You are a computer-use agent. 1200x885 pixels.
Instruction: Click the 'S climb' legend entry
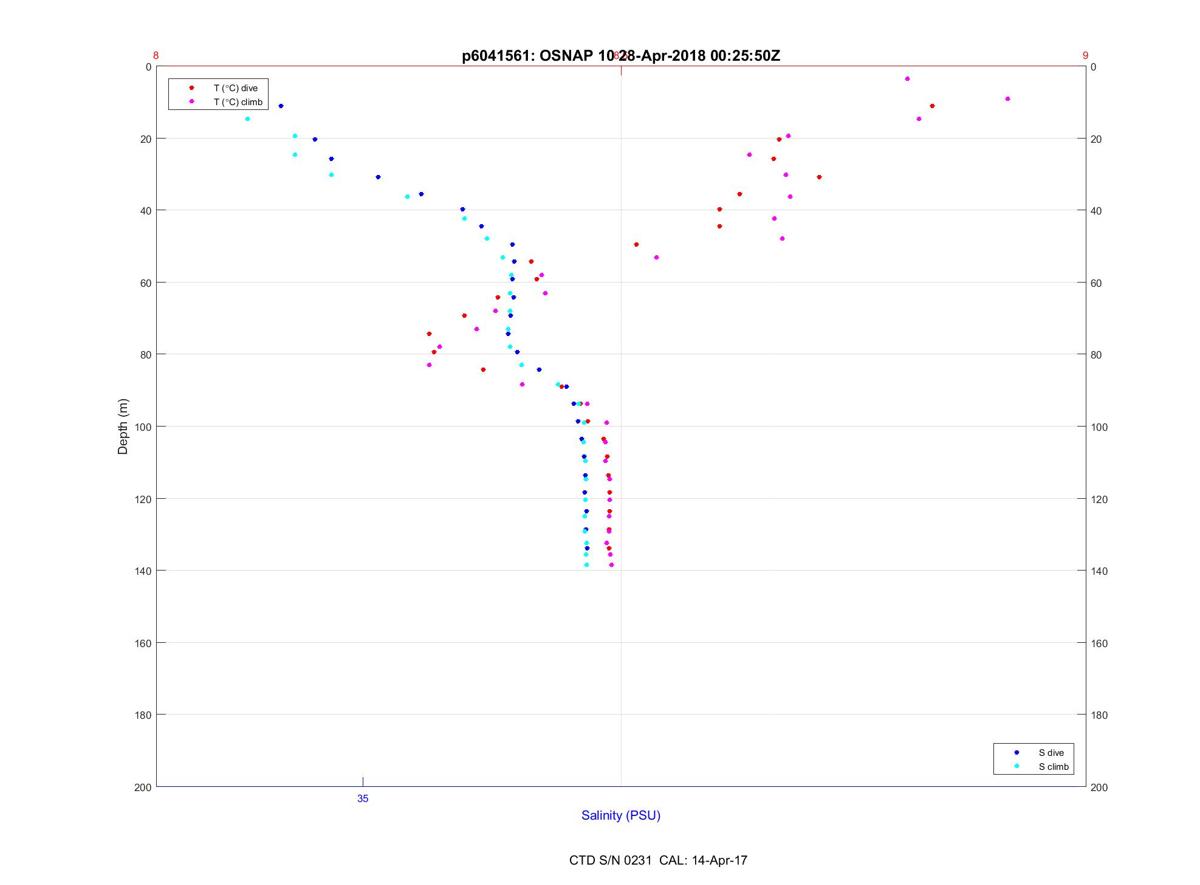(x=1054, y=766)
